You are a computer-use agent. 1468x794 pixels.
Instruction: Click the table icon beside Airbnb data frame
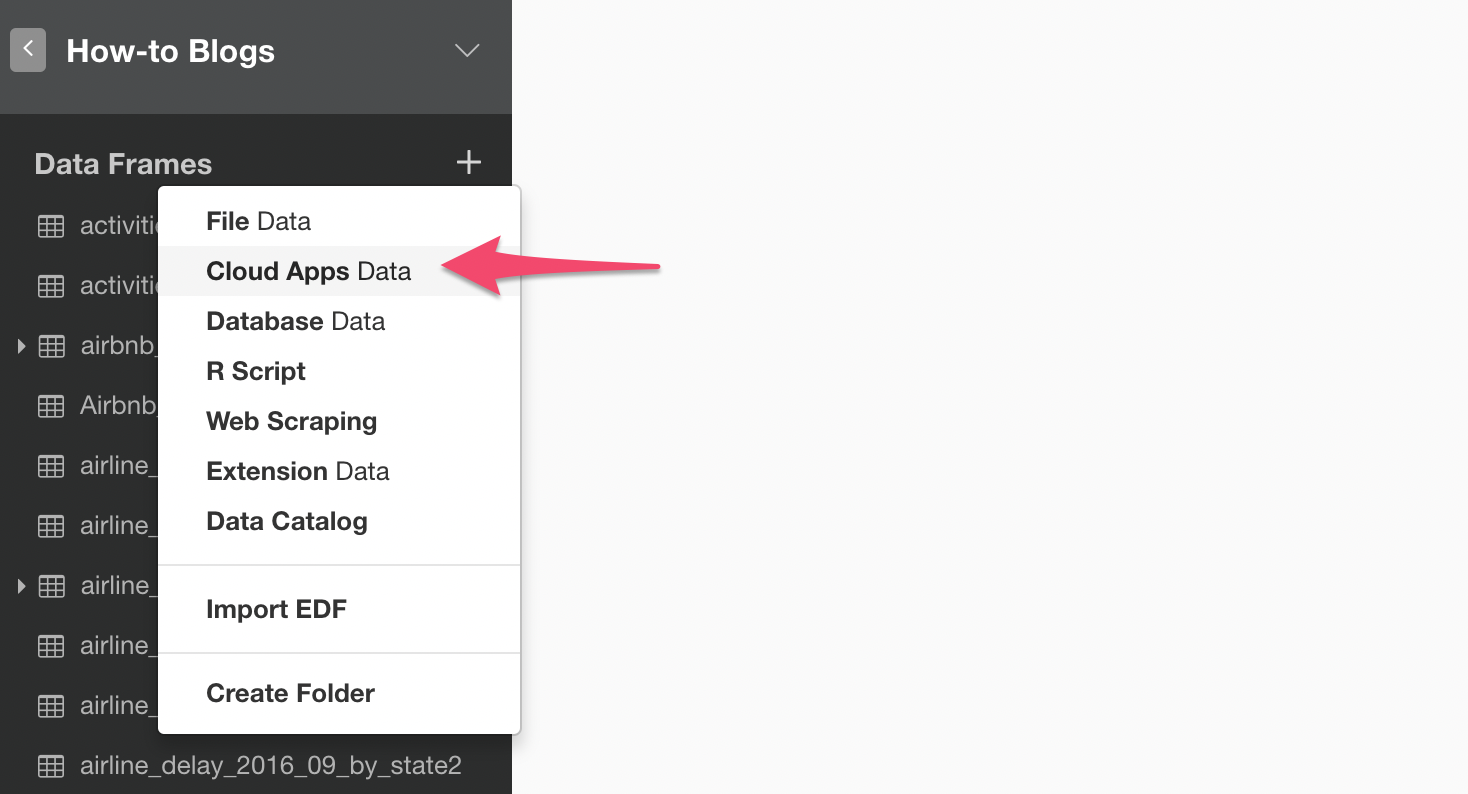pos(50,406)
